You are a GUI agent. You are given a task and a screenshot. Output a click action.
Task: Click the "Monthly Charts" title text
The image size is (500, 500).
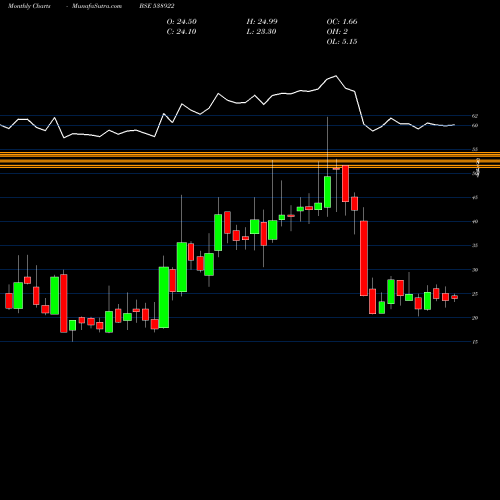[x=29, y=6]
